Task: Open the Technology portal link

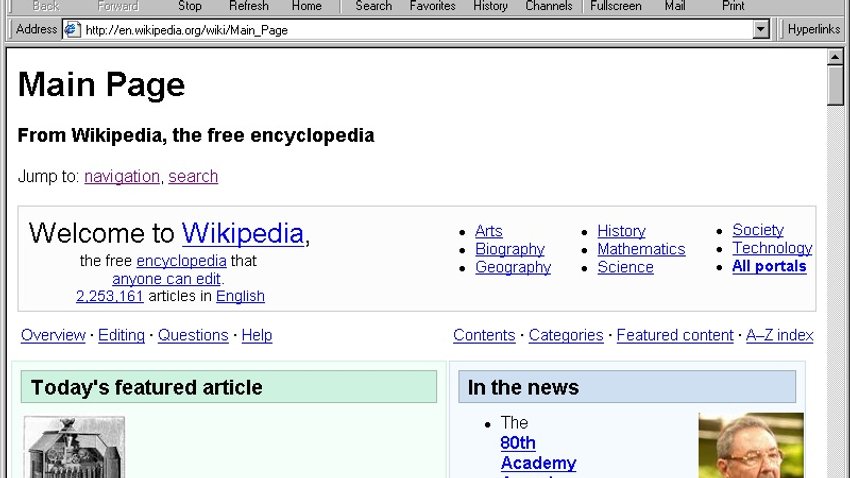Action: [x=772, y=248]
